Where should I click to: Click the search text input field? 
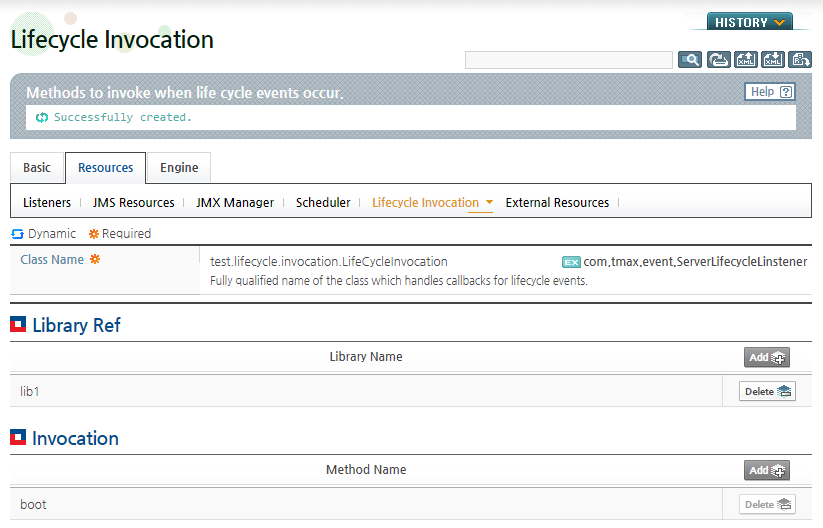(568, 60)
